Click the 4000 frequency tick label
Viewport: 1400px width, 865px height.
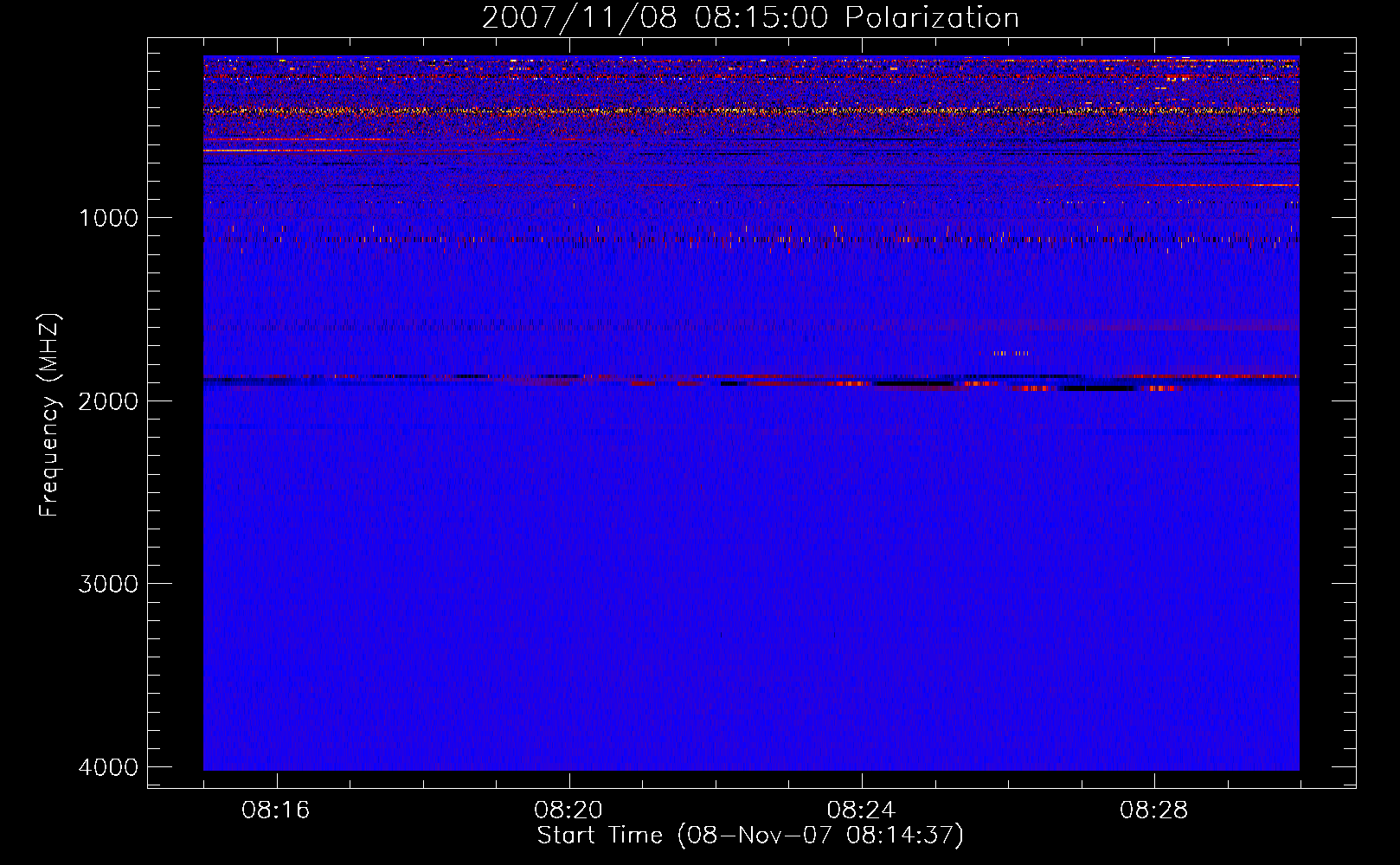pos(109,767)
